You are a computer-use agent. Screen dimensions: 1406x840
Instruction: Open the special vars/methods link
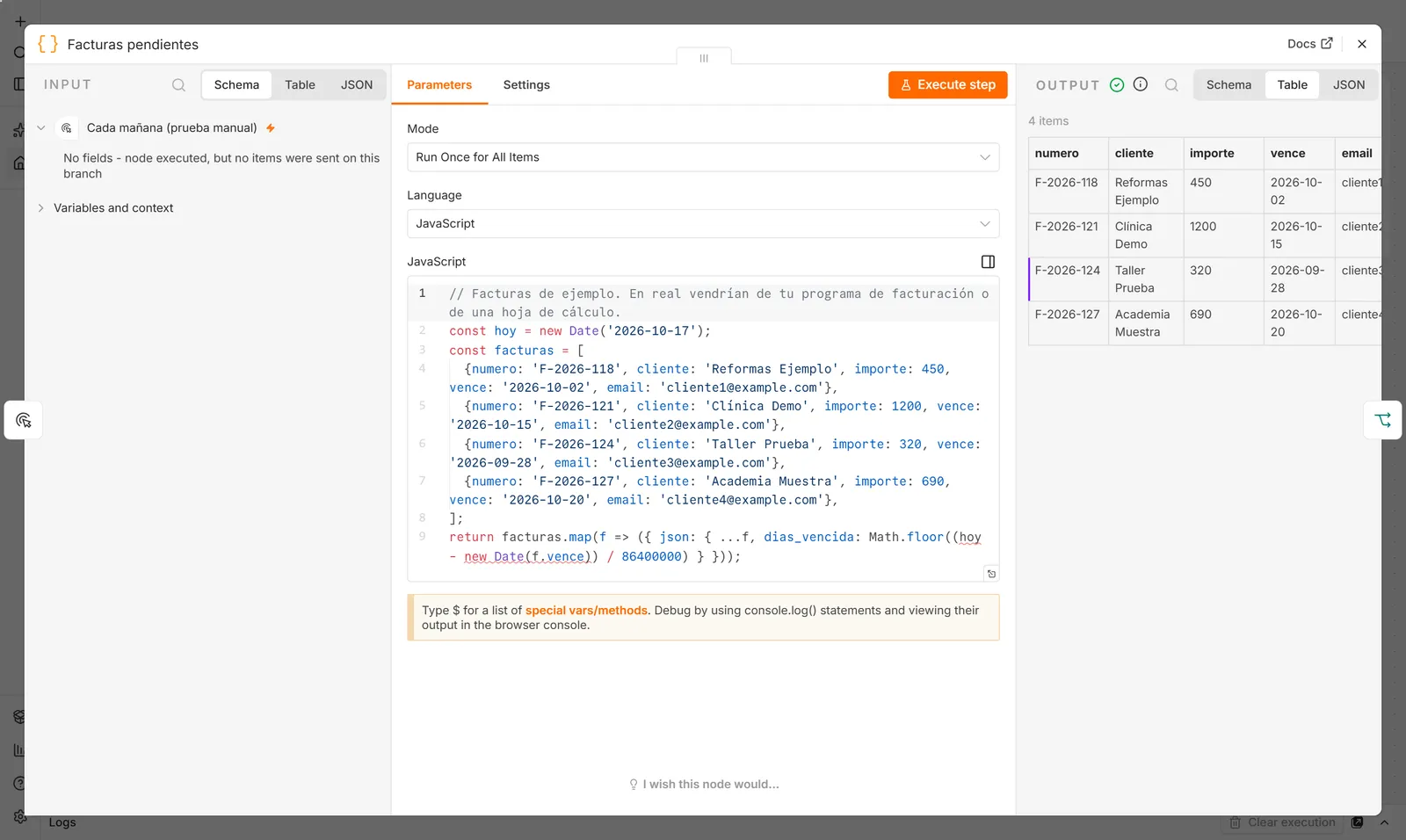tap(586, 611)
